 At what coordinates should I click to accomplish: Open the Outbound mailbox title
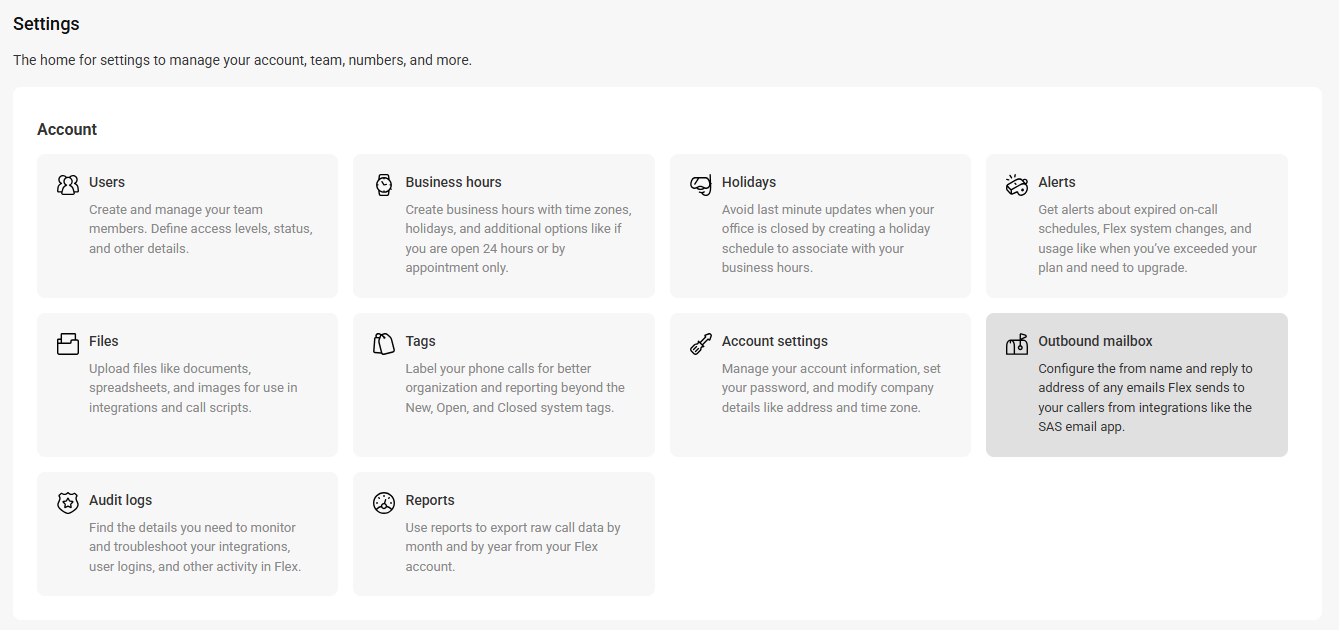click(x=1095, y=341)
